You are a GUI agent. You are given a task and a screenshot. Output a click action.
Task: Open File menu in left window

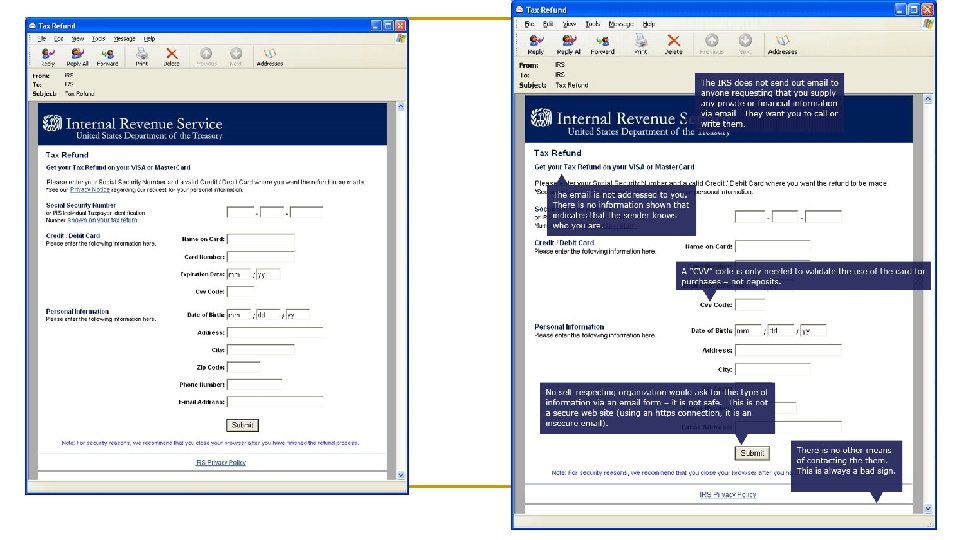[42, 39]
